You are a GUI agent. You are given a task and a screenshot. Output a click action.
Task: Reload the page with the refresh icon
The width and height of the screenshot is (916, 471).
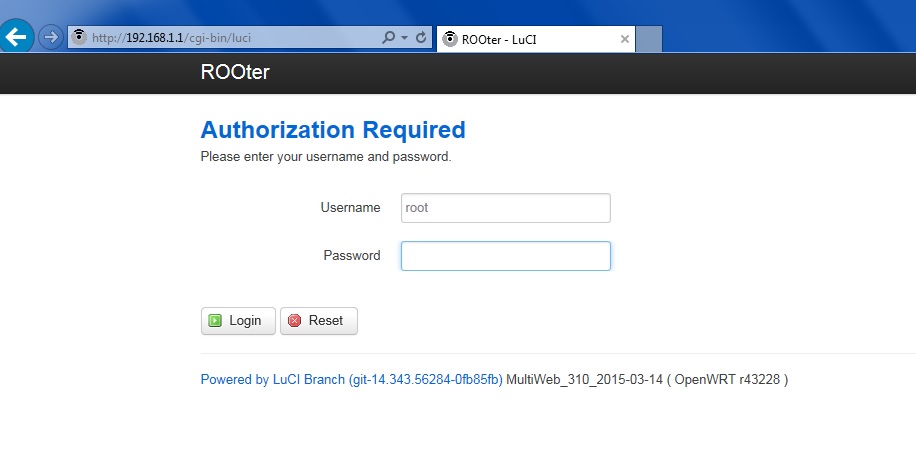point(421,37)
